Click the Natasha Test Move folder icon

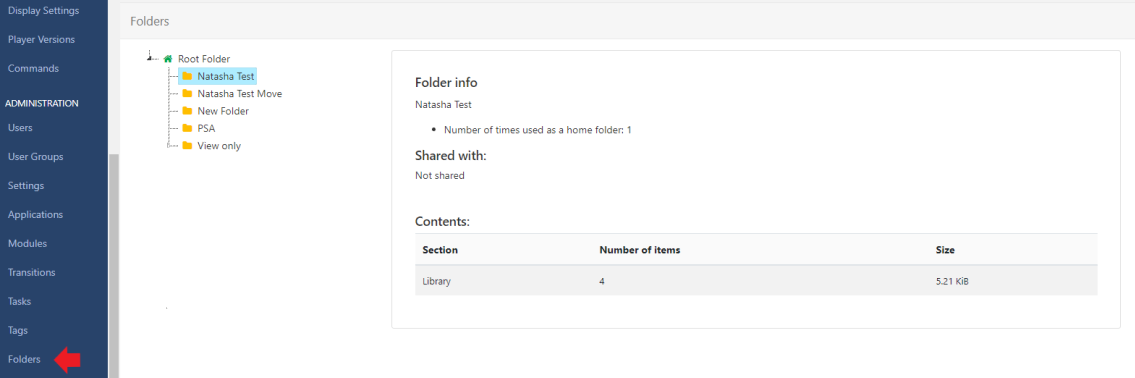tap(187, 93)
